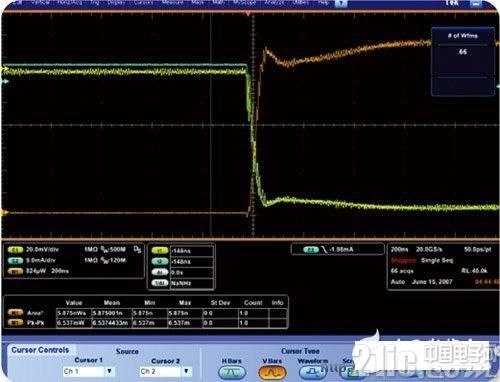Click the C1 channel badge icon

15,250
